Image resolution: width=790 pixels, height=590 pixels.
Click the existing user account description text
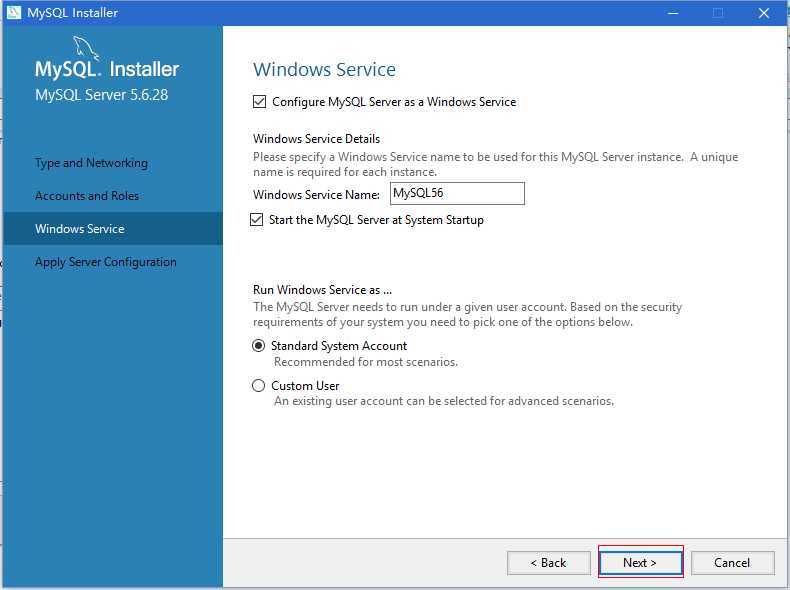tap(444, 401)
